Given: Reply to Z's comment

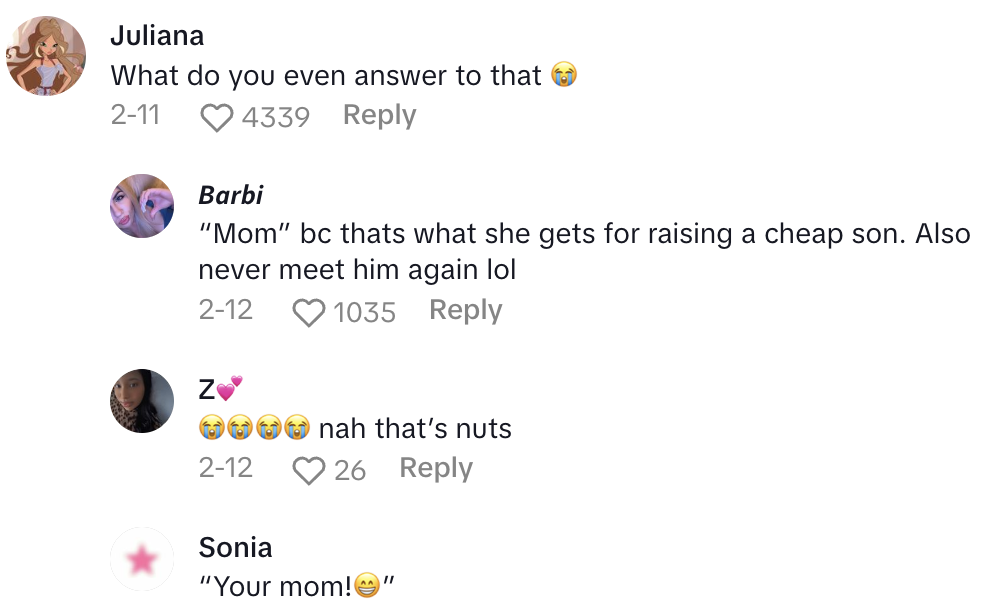Looking at the screenshot, I should [435, 468].
